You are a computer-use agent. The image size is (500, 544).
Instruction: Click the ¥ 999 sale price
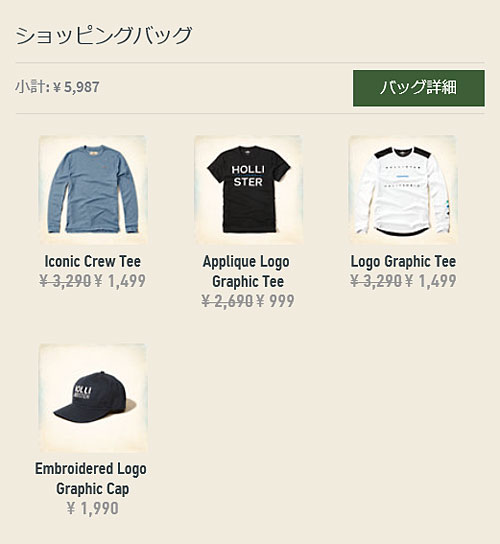(275, 301)
